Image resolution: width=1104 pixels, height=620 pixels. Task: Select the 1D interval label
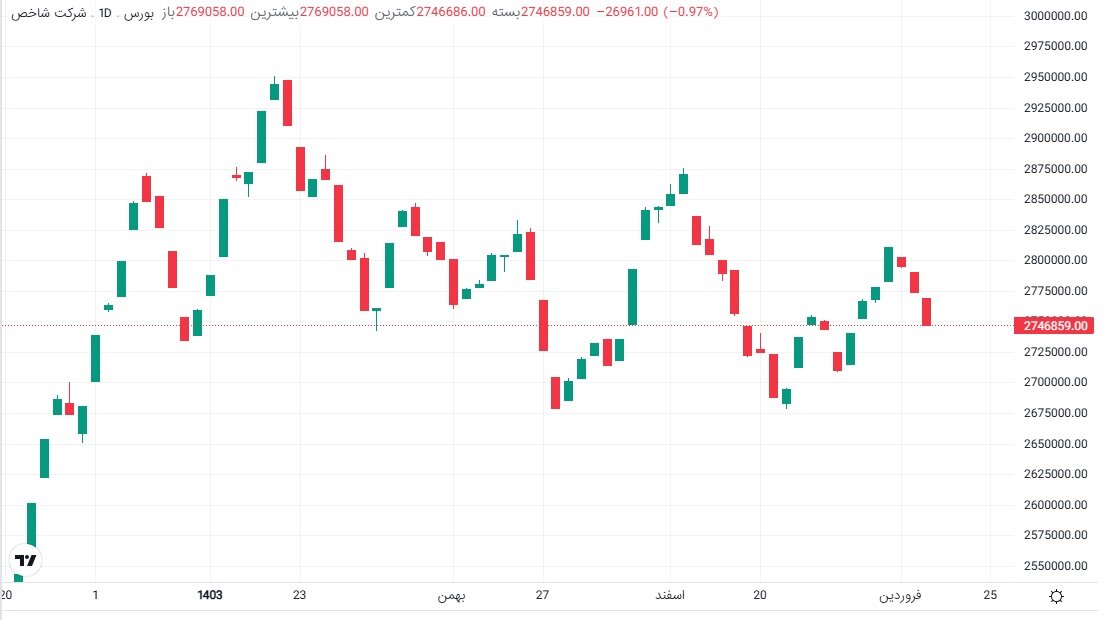[104, 12]
